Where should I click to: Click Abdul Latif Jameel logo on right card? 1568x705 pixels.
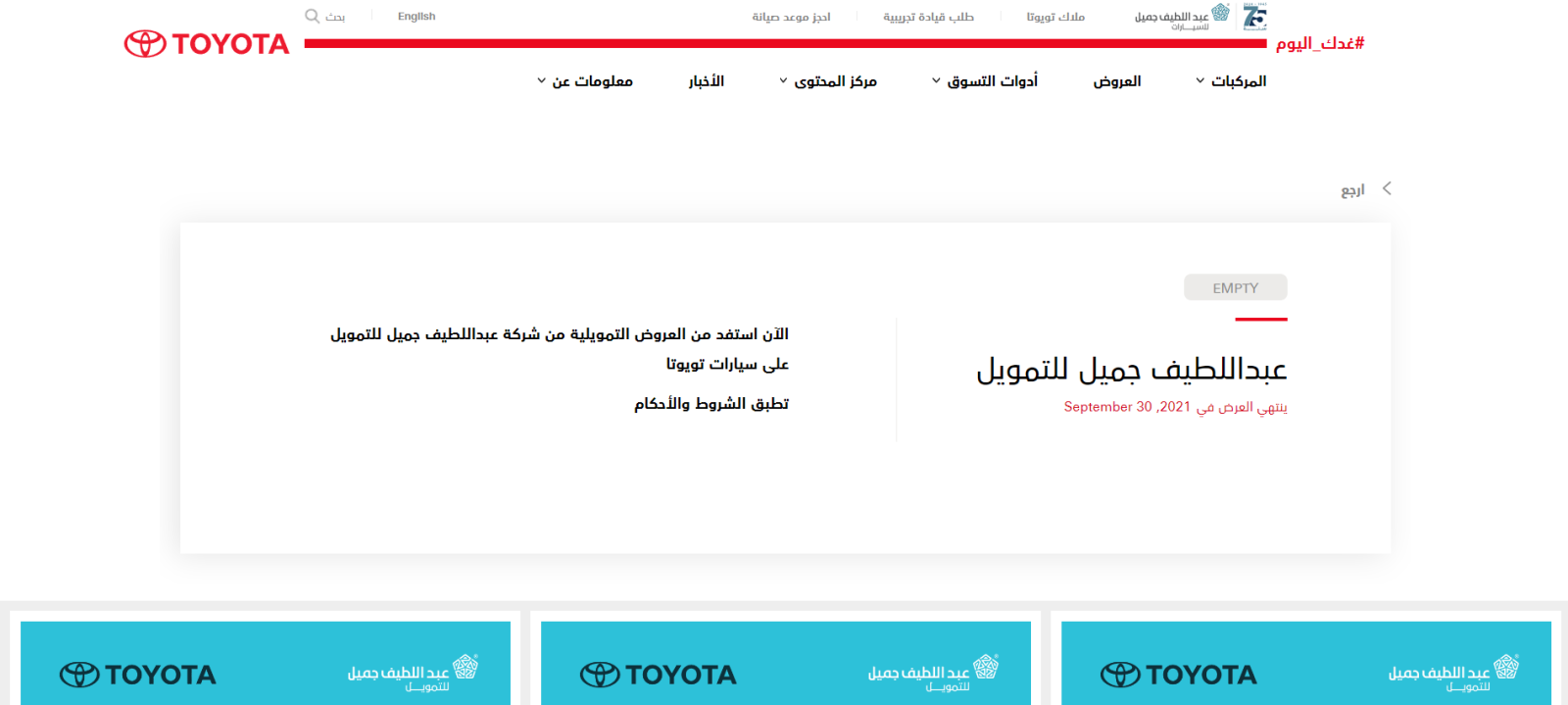[x=1453, y=672]
